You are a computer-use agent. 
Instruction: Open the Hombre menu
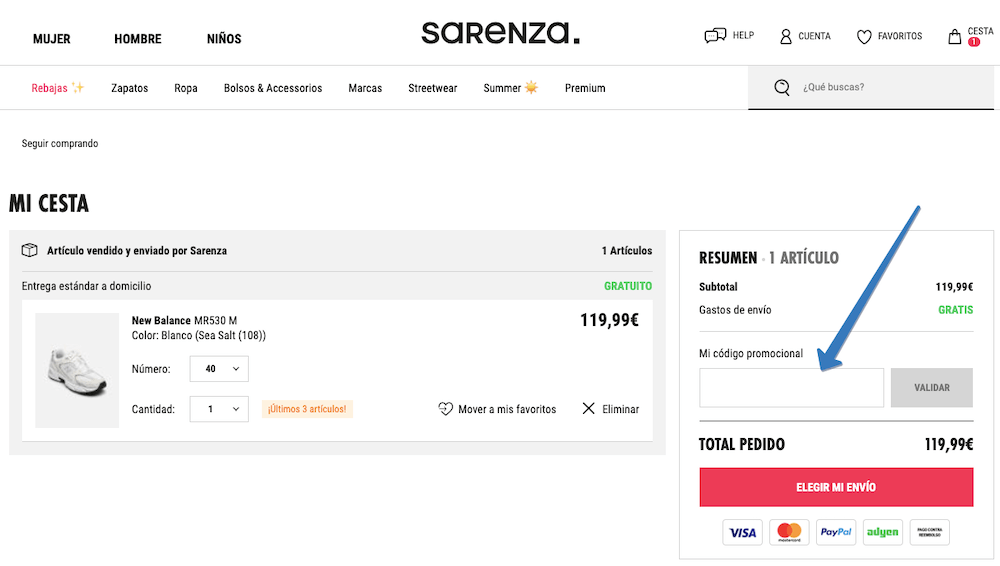point(138,39)
